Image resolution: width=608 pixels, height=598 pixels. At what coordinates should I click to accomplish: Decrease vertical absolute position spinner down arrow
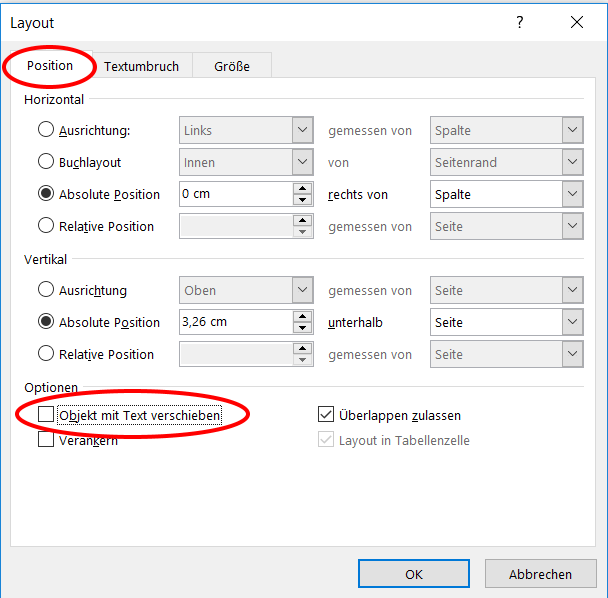[x=302, y=328]
